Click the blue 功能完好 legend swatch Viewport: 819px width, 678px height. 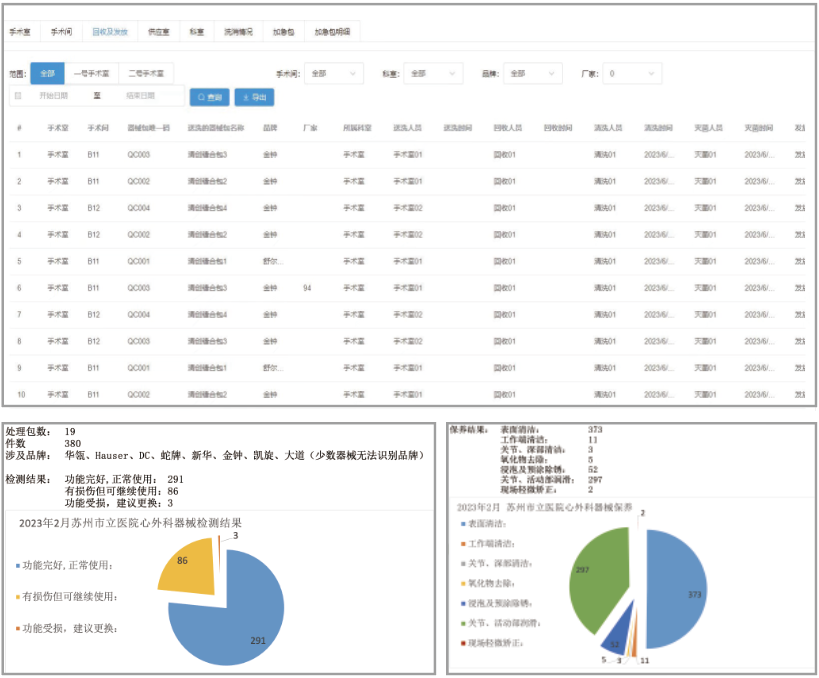17,566
